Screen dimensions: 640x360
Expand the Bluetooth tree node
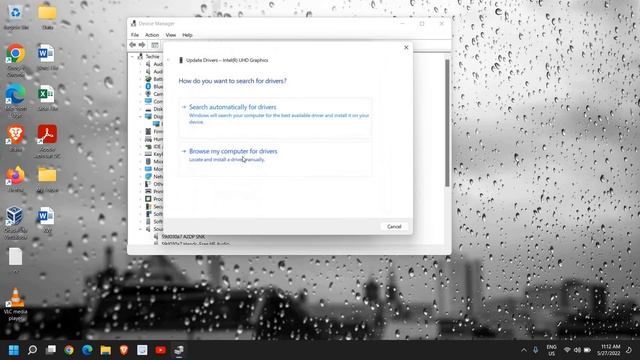(x=141, y=87)
